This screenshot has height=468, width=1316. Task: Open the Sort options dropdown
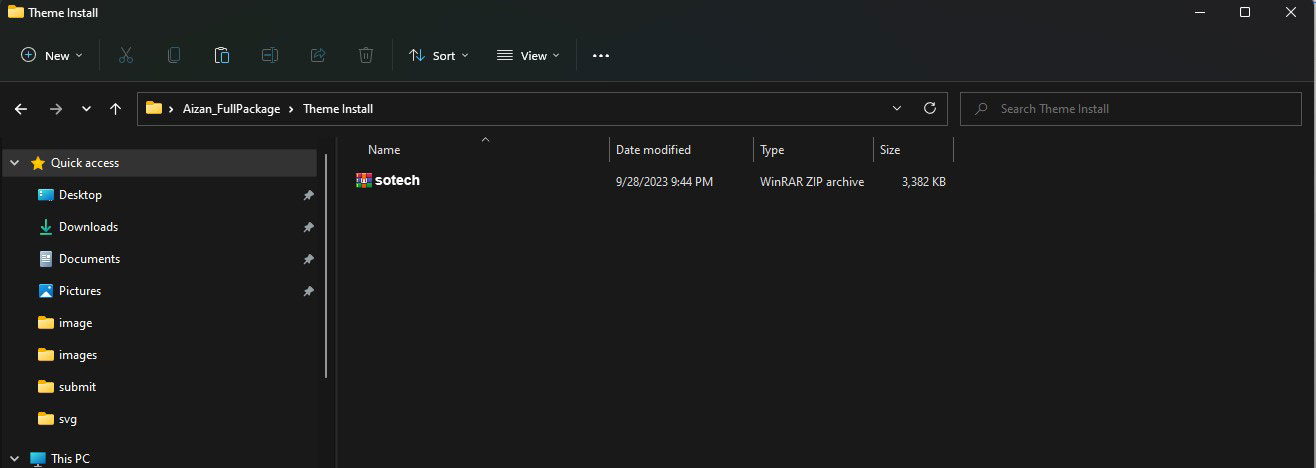[438, 56]
